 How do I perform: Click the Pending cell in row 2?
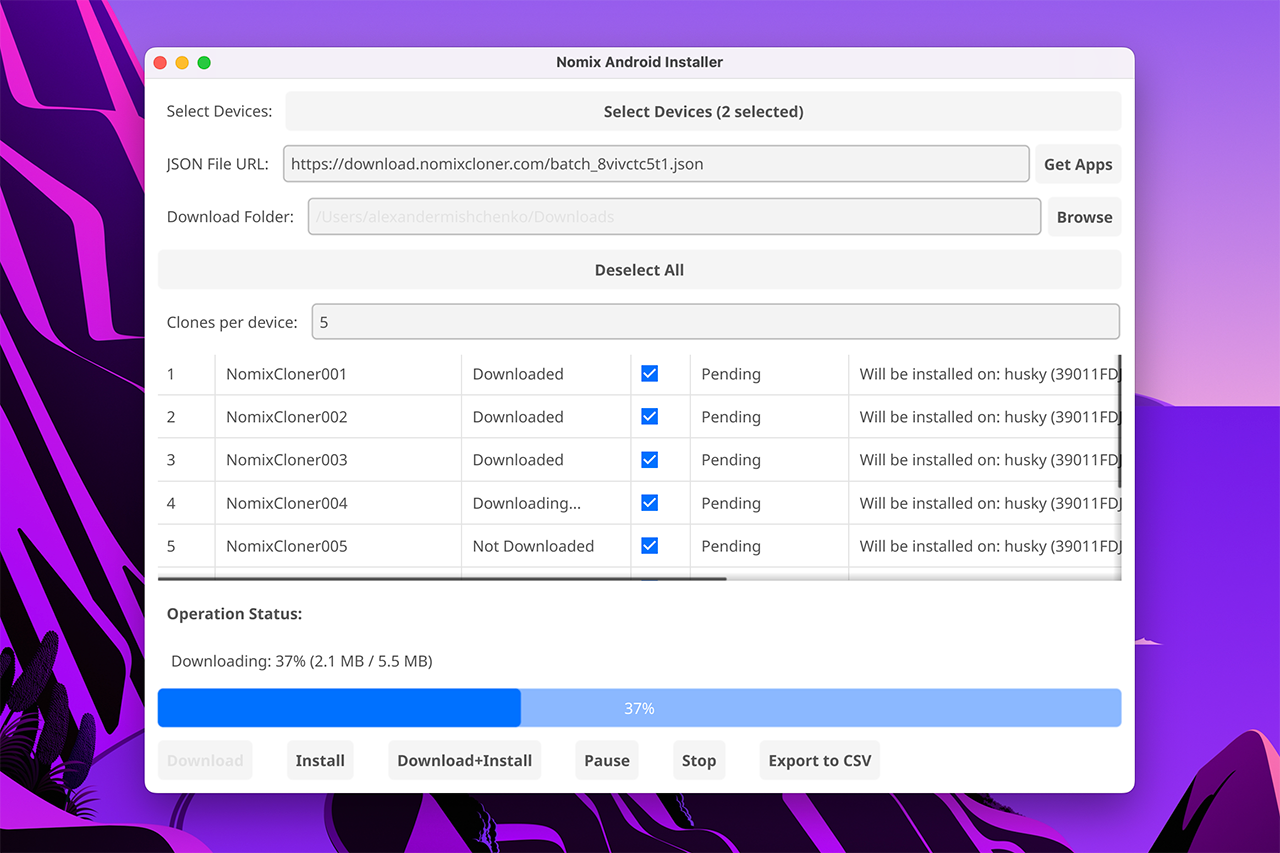click(769, 417)
